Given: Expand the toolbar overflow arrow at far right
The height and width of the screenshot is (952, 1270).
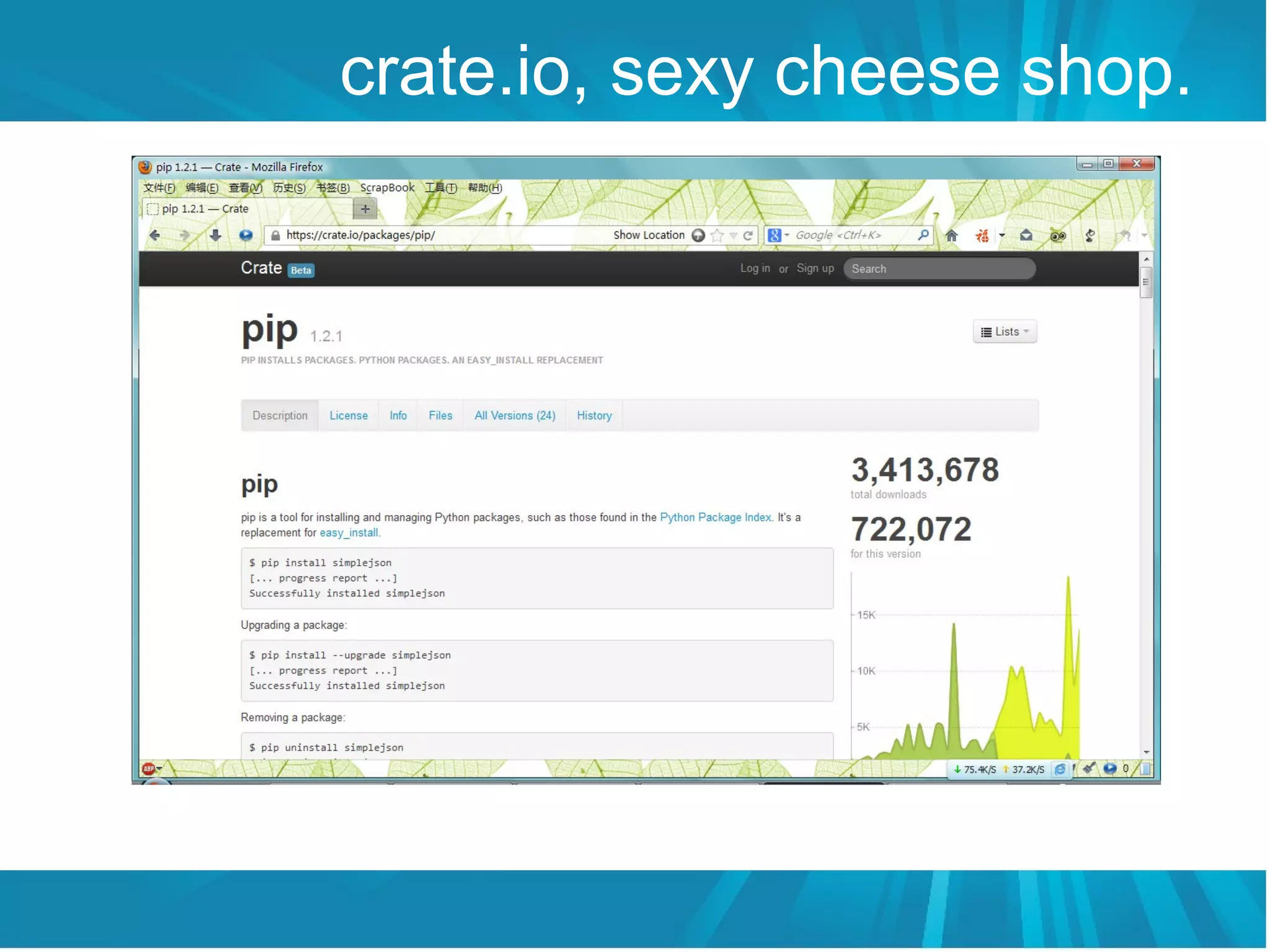Looking at the screenshot, I should point(1144,235).
